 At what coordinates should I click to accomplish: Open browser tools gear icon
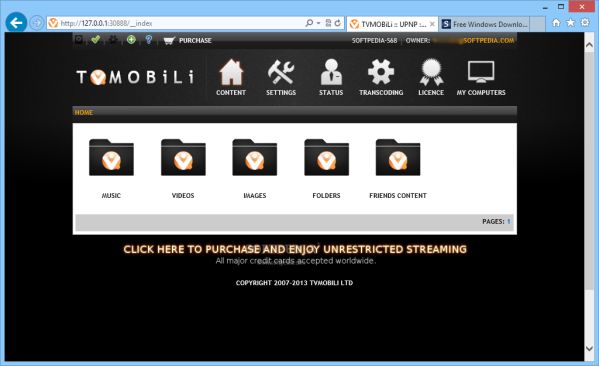[585, 23]
